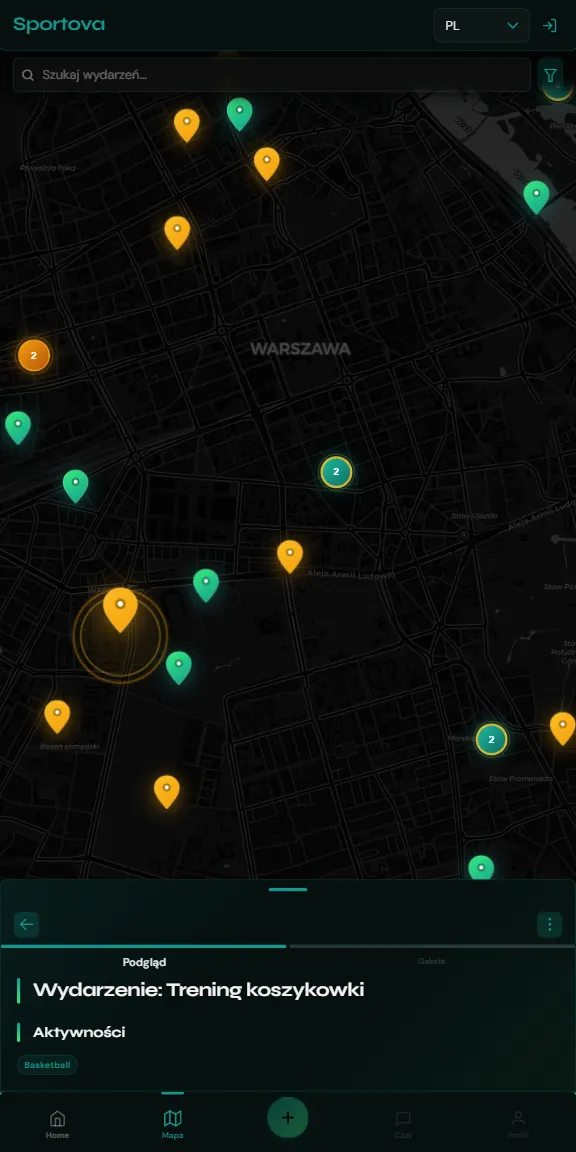Click the highlighted selected orange map pin
This screenshot has width=576, height=1152.
(120, 610)
